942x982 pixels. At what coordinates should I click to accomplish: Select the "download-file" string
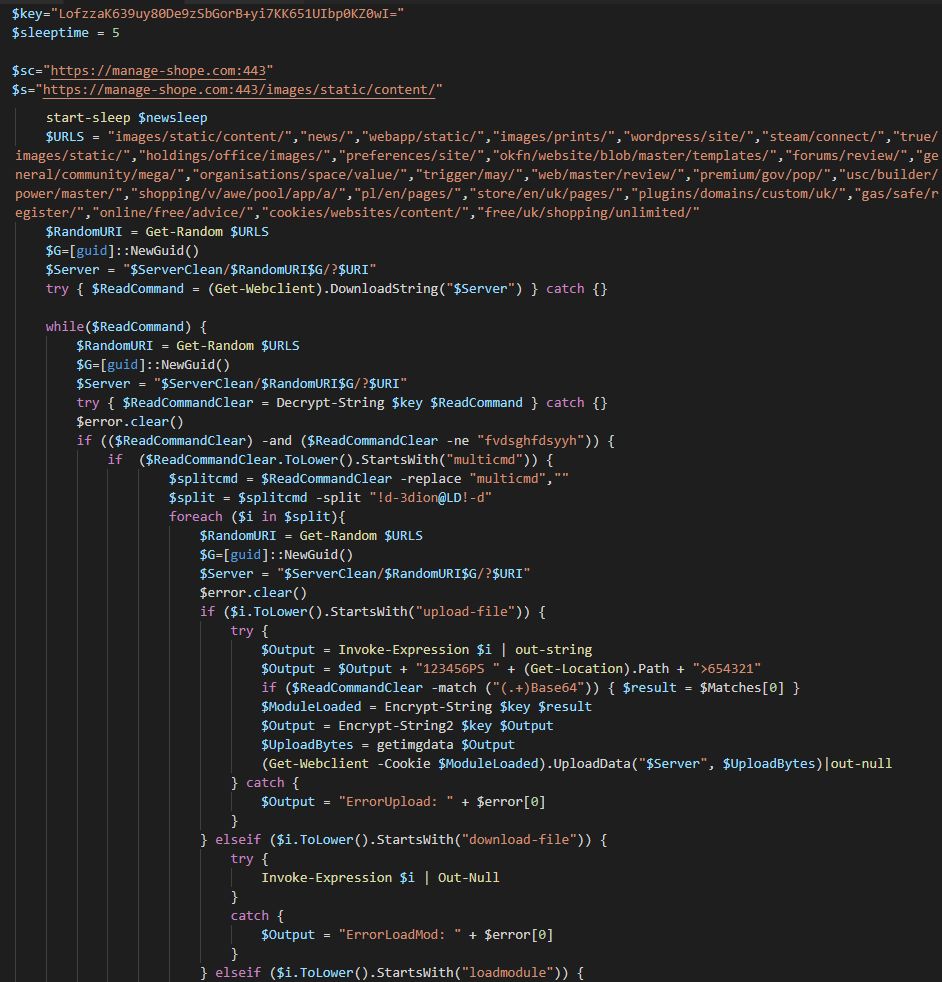(x=519, y=839)
